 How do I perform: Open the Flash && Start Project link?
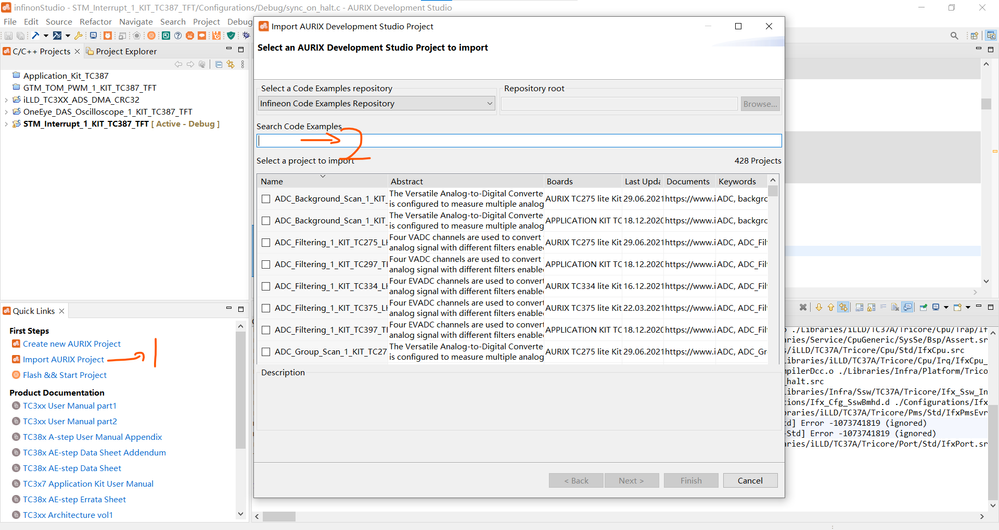click(64, 375)
